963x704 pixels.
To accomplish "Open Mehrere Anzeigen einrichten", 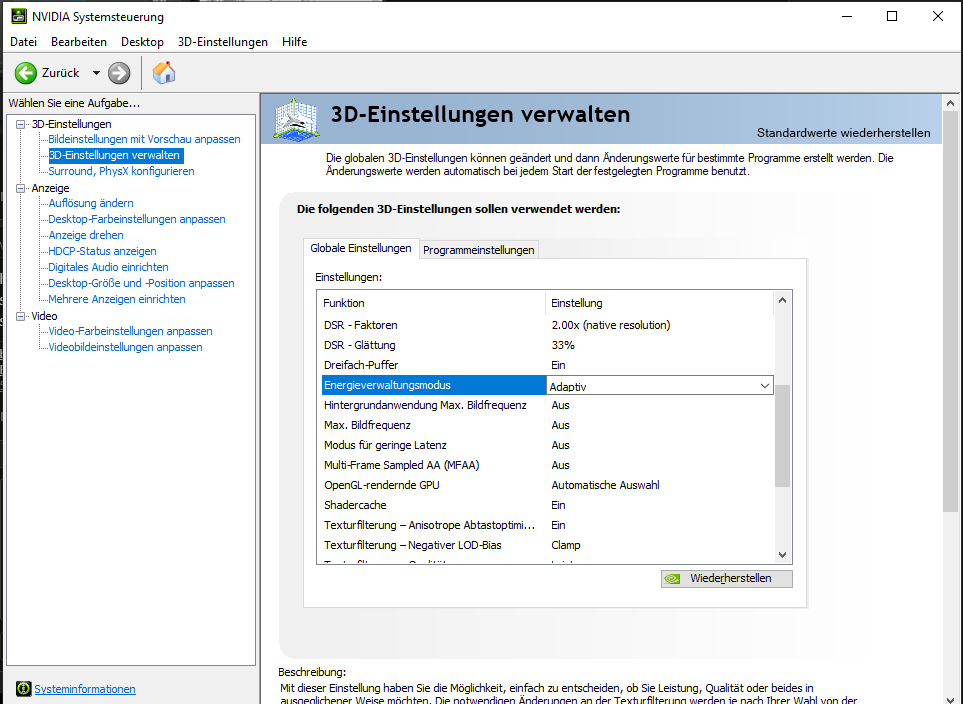I will [x=117, y=299].
